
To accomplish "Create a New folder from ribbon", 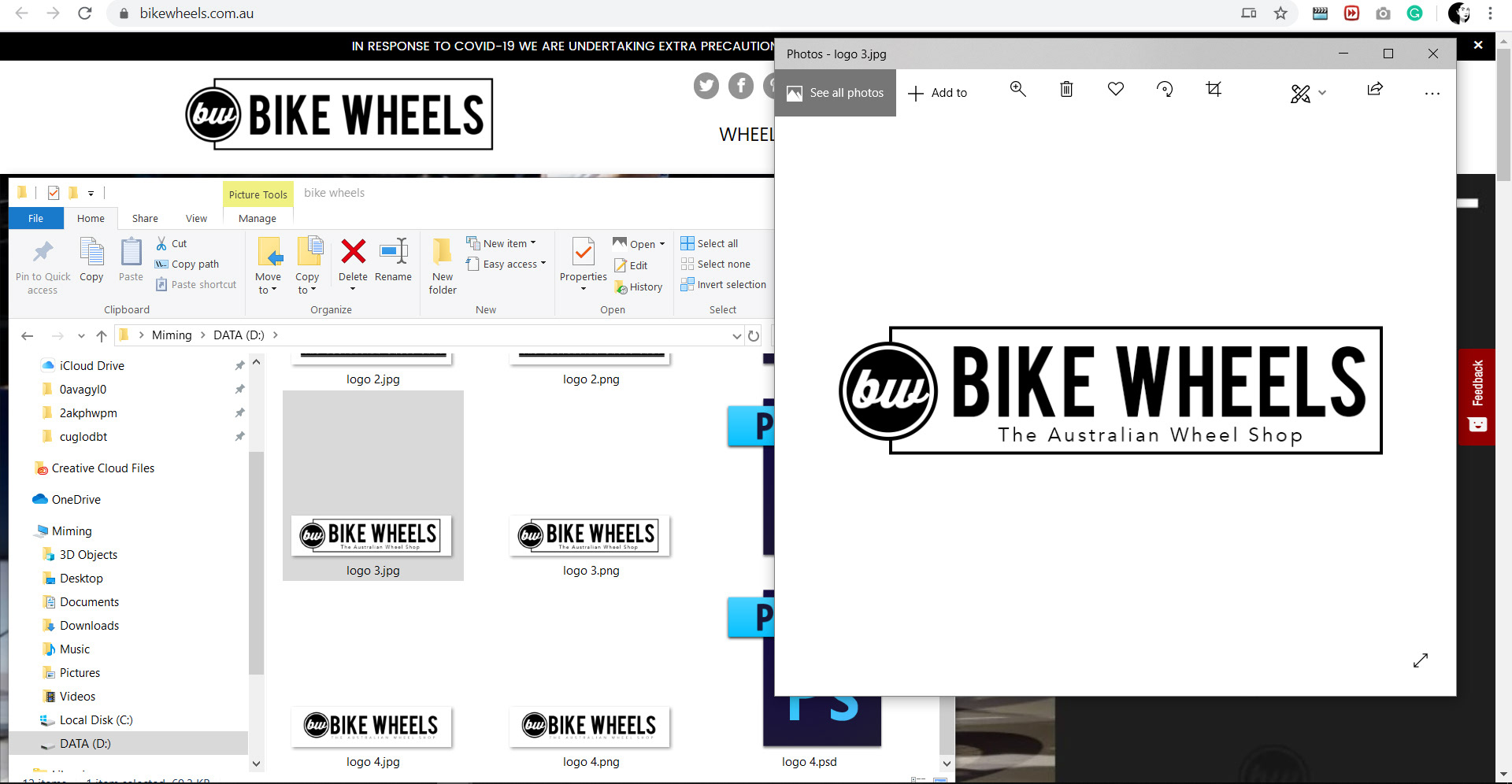I will [x=443, y=266].
